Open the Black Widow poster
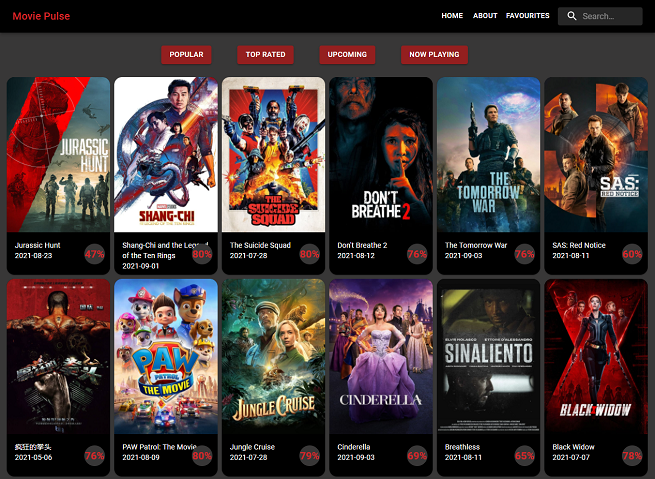The height and width of the screenshot is (479, 655). click(596, 357)
